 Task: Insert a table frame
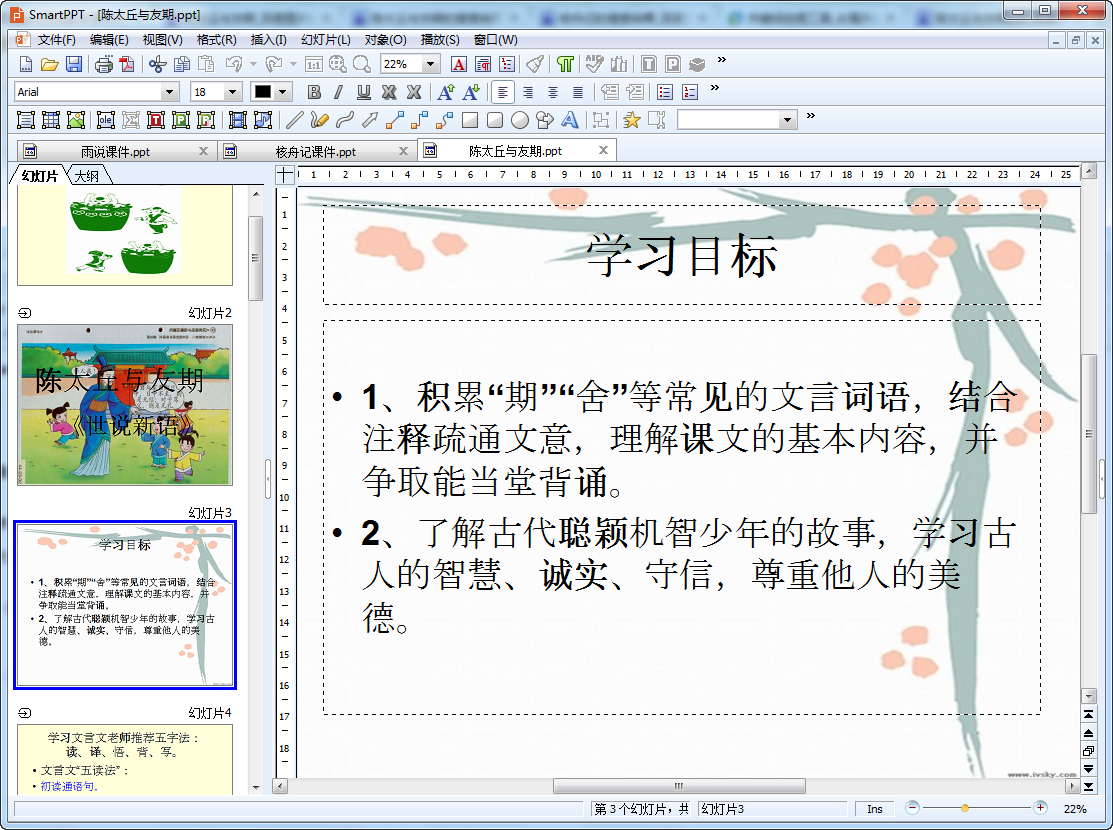pyautogui.click(x=51, y=120)
